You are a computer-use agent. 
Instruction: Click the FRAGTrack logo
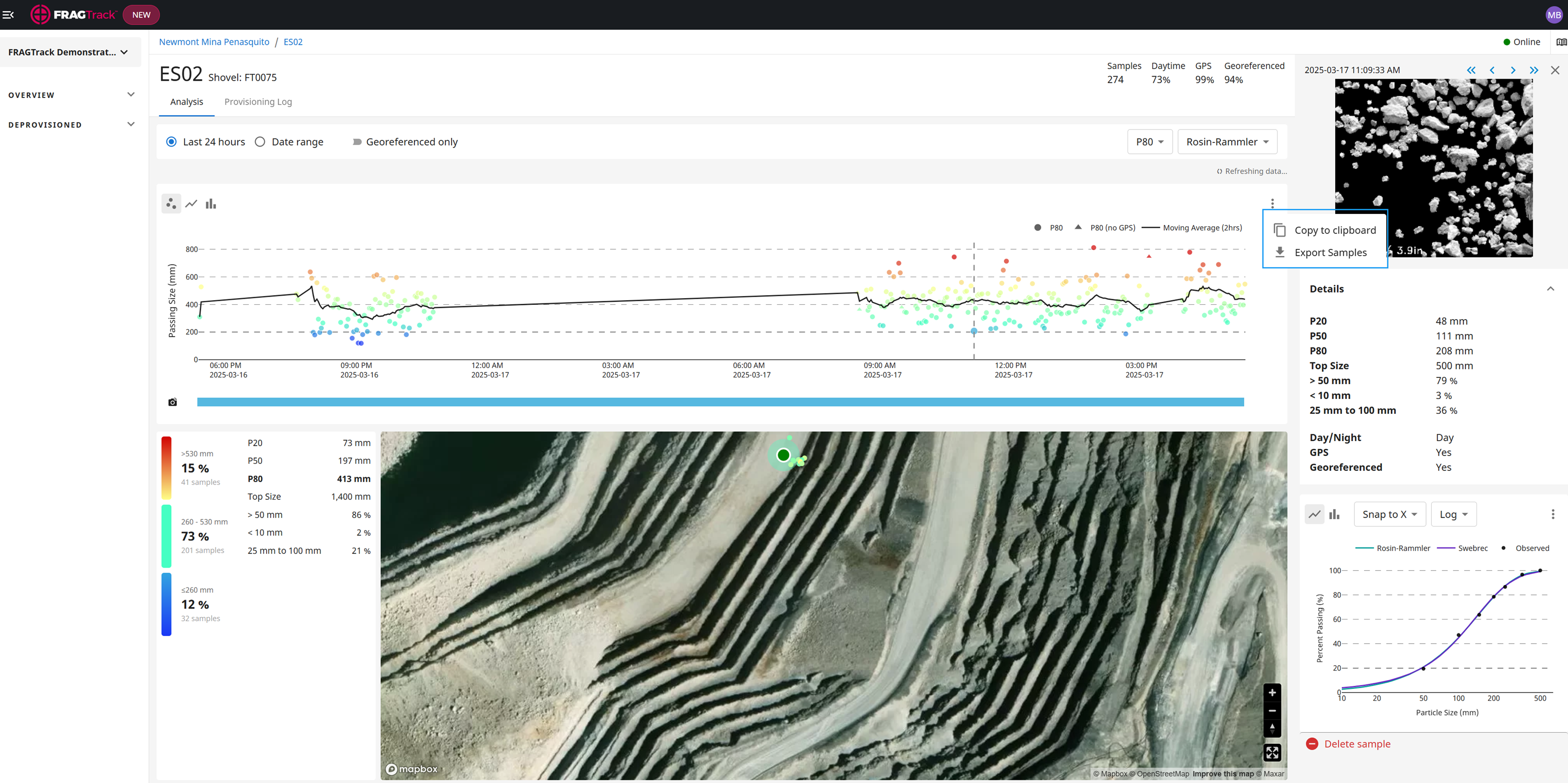click(x=73, y=14)
